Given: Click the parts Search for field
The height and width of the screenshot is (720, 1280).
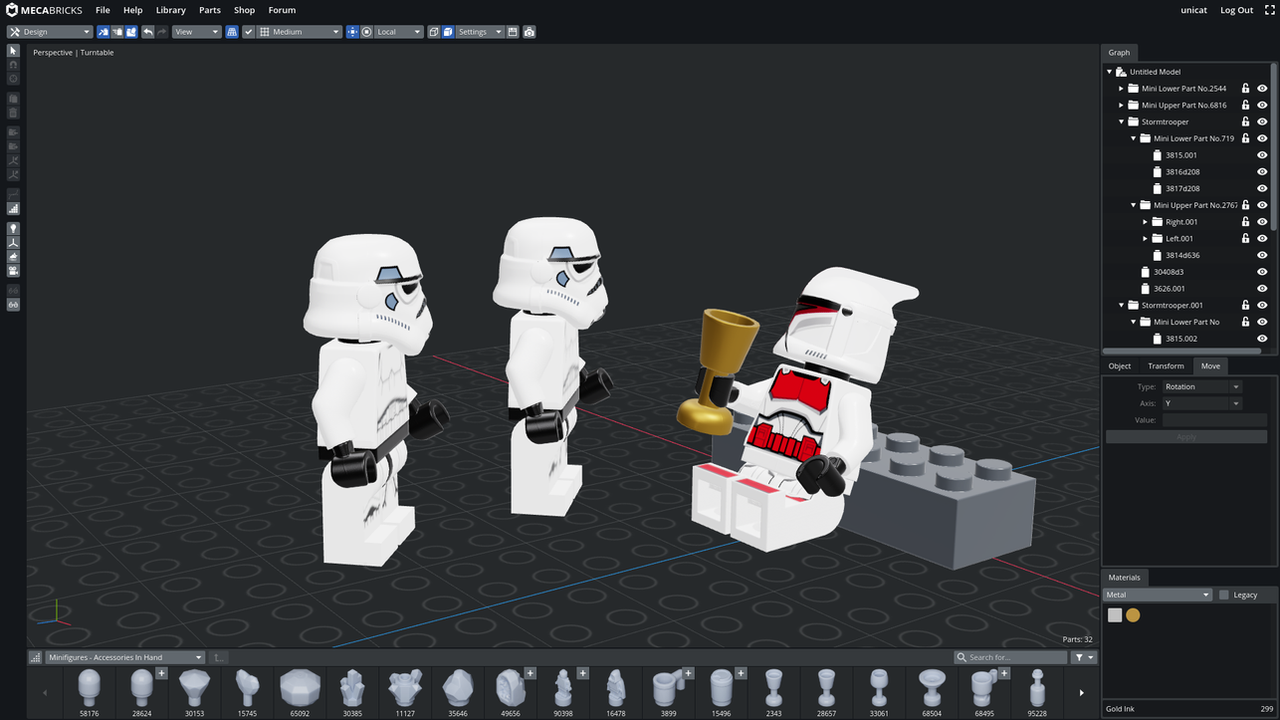Looking at the screenshot, I should 1010,657.
